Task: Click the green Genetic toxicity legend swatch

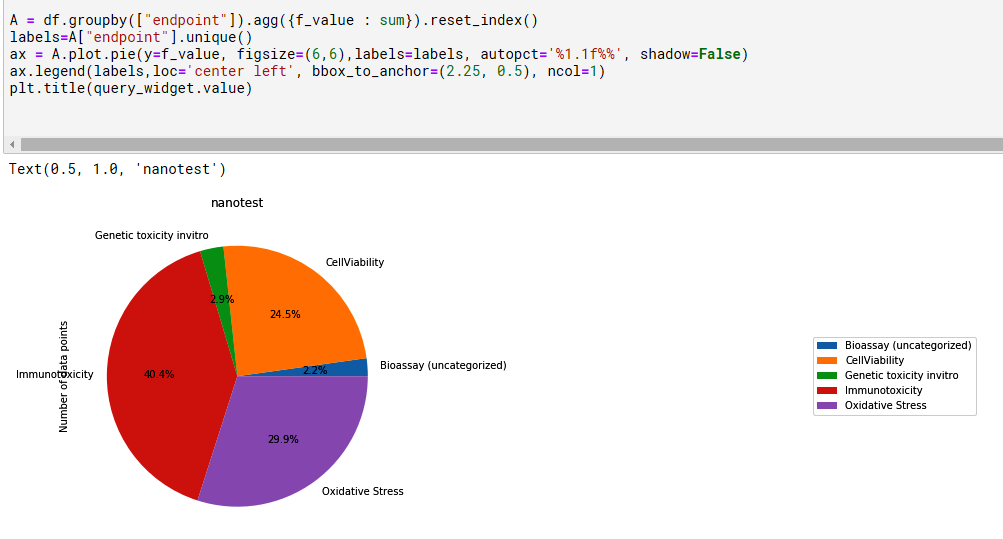Action: pos(828,375)
